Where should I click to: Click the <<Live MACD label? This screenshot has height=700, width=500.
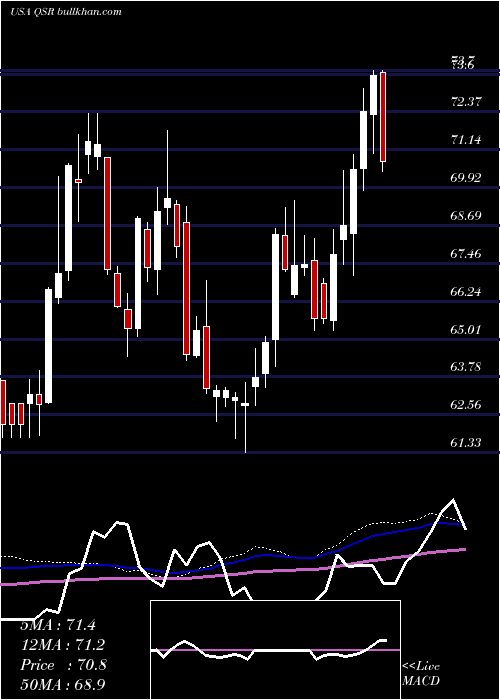point(421,673)
